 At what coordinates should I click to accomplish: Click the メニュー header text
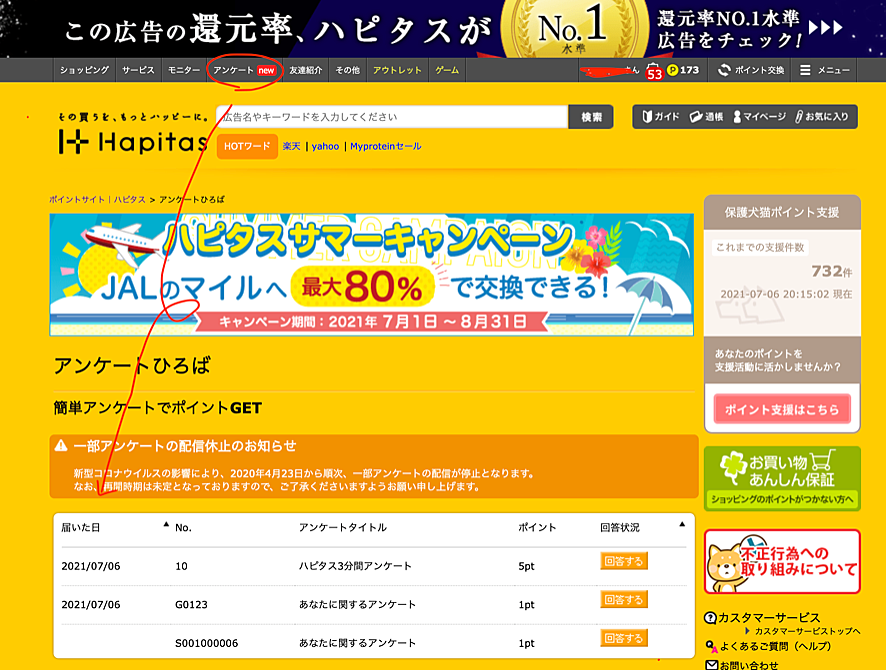[833, 70]
